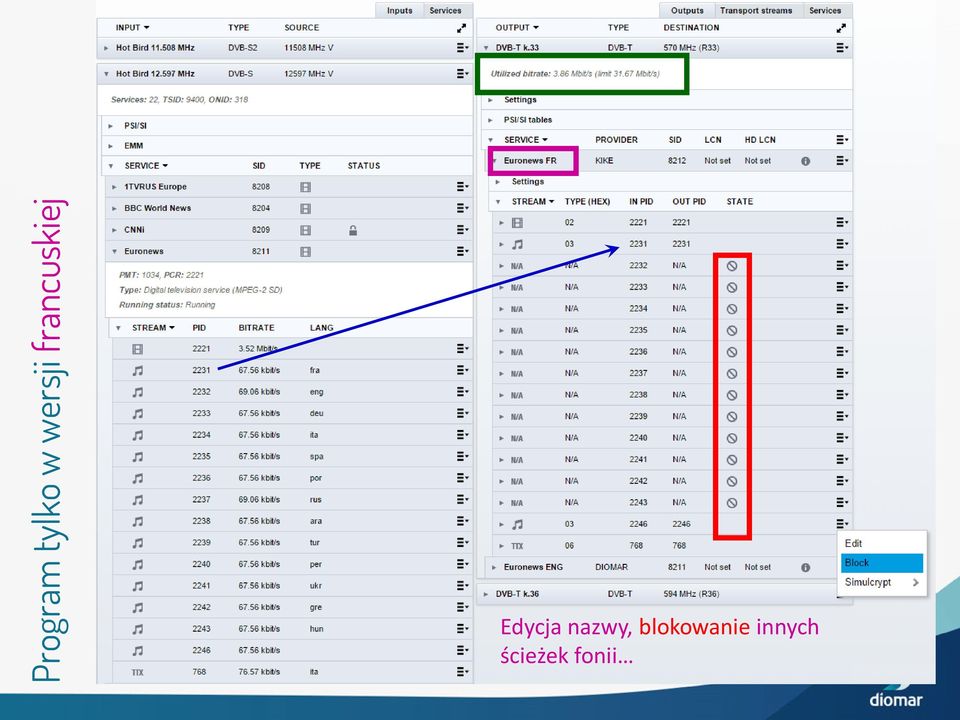The height and width of the screenshot is (720, 960).
Task: Open menu for output stream IN PID 2246
Action: click(842, 523)
